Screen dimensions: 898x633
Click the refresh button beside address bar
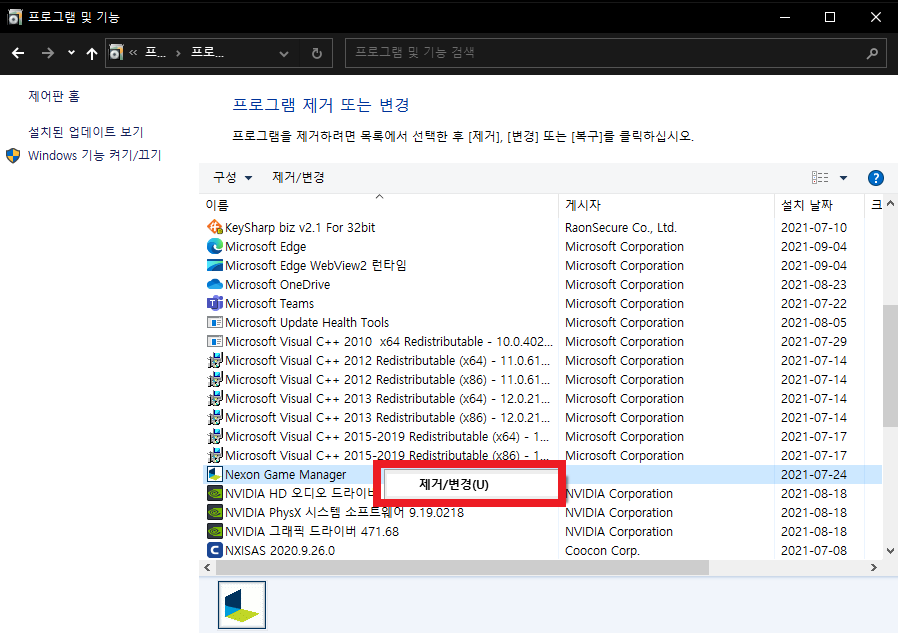317,53
